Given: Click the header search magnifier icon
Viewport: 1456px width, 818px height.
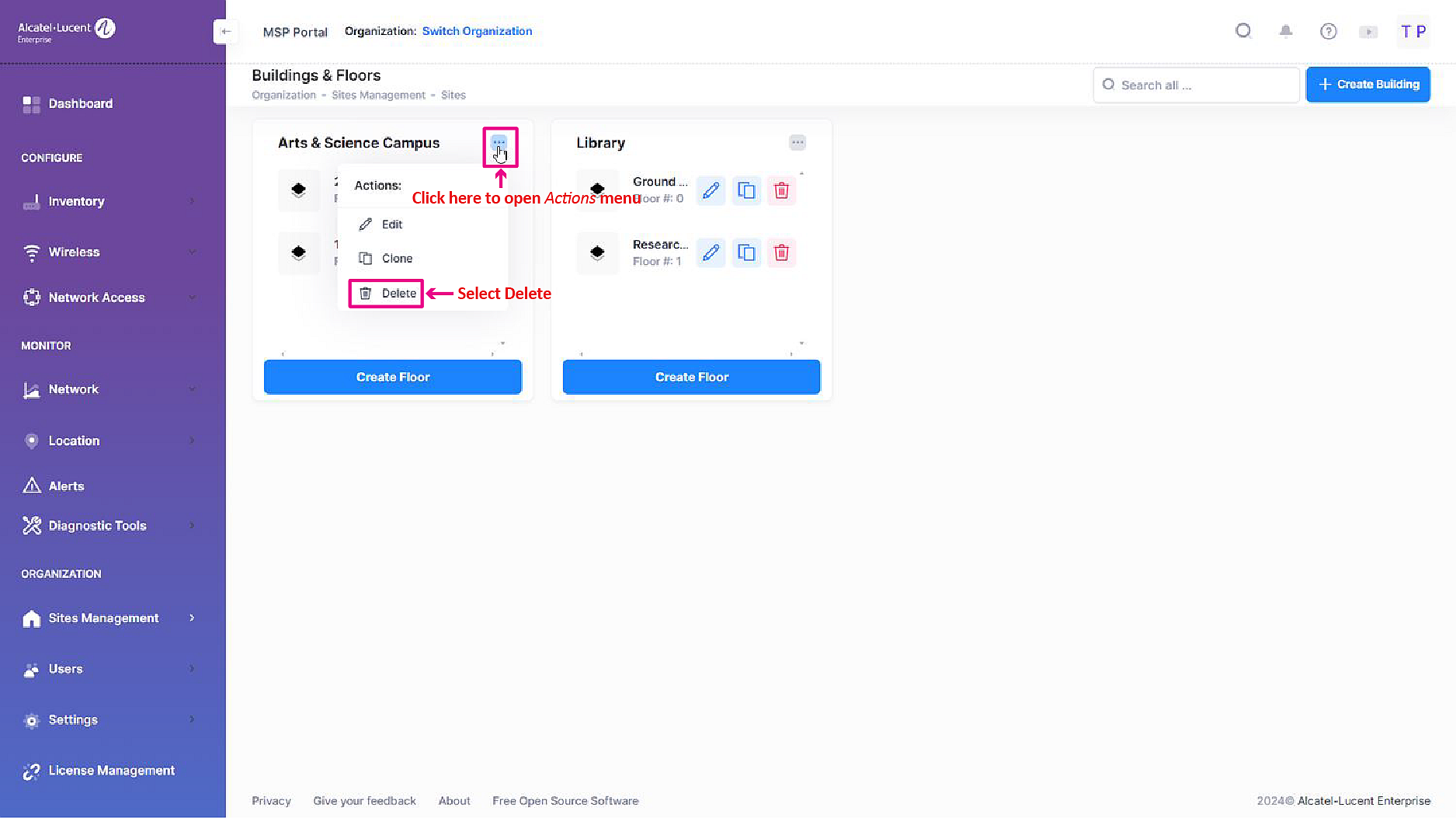Looking at the screenshot, I should pos(1243,31).
